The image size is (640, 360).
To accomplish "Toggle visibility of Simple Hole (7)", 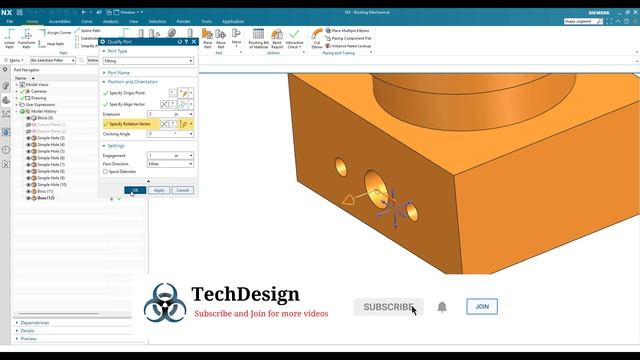I will pos(29,164).
